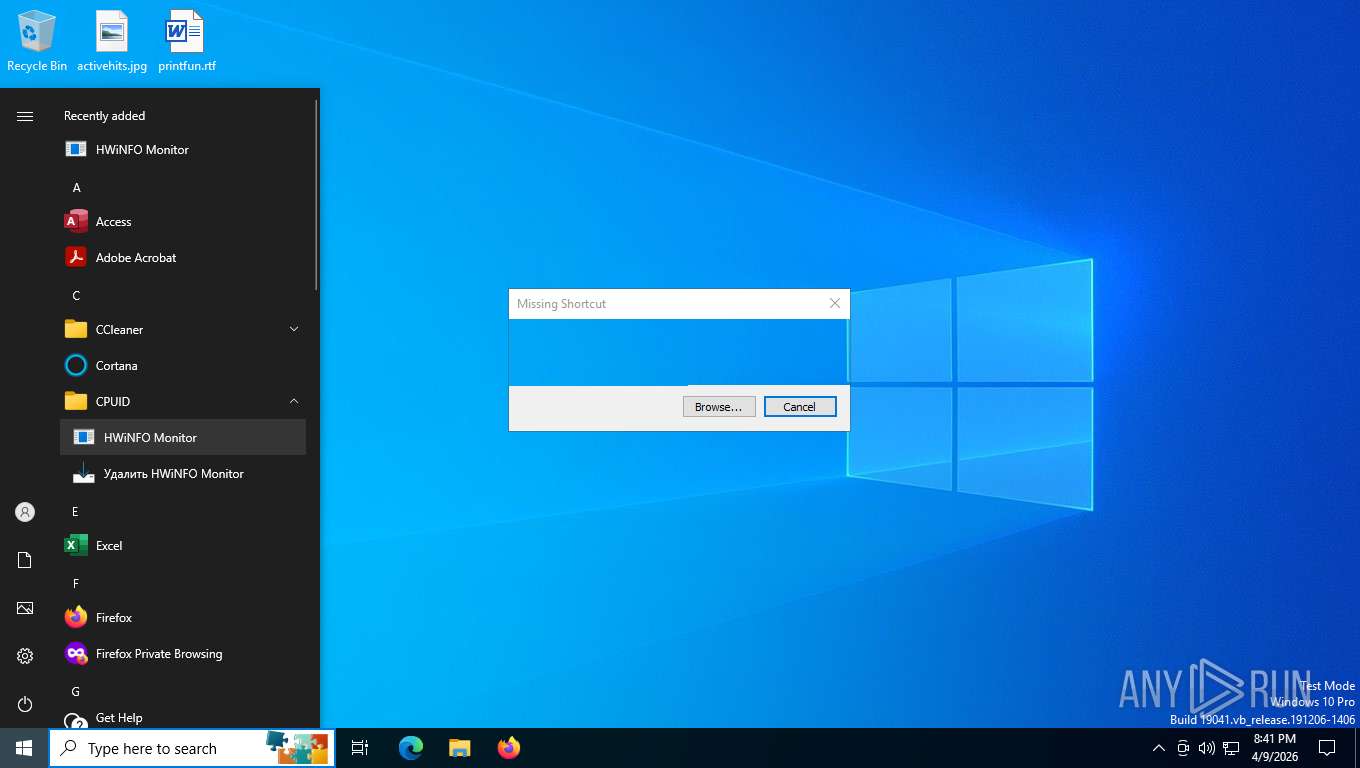Open Documents from Start sidebar
1360x768 pixels.
point(25,560)
